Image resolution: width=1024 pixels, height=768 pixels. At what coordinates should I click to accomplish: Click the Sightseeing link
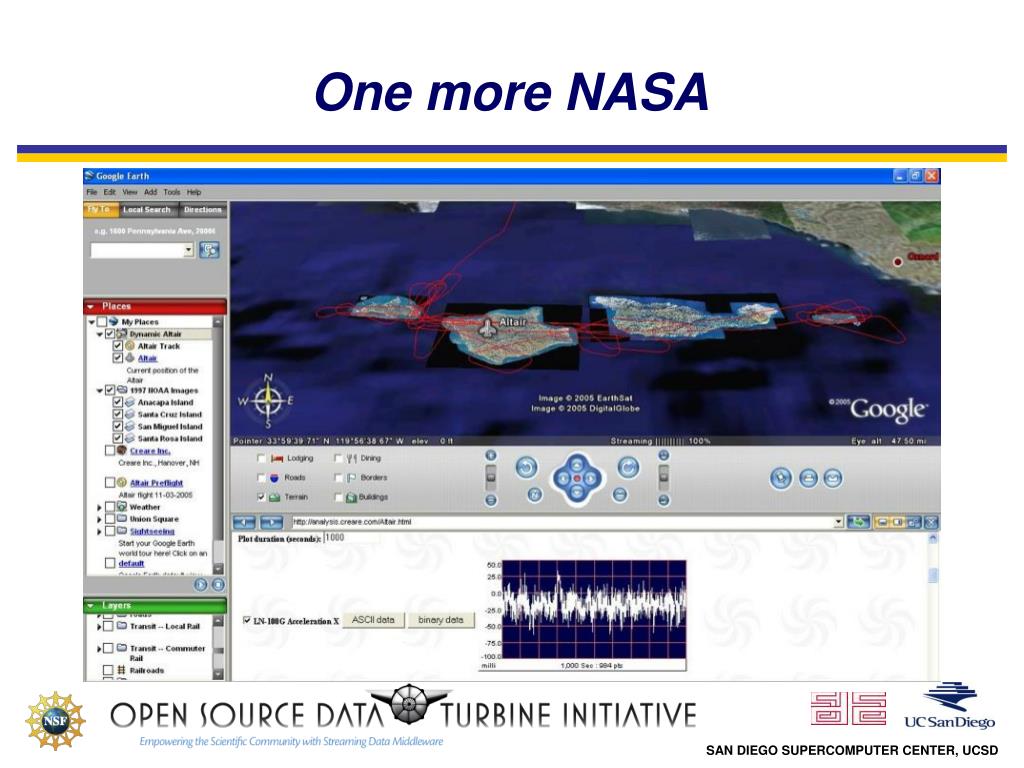click(x=152, y=532)
